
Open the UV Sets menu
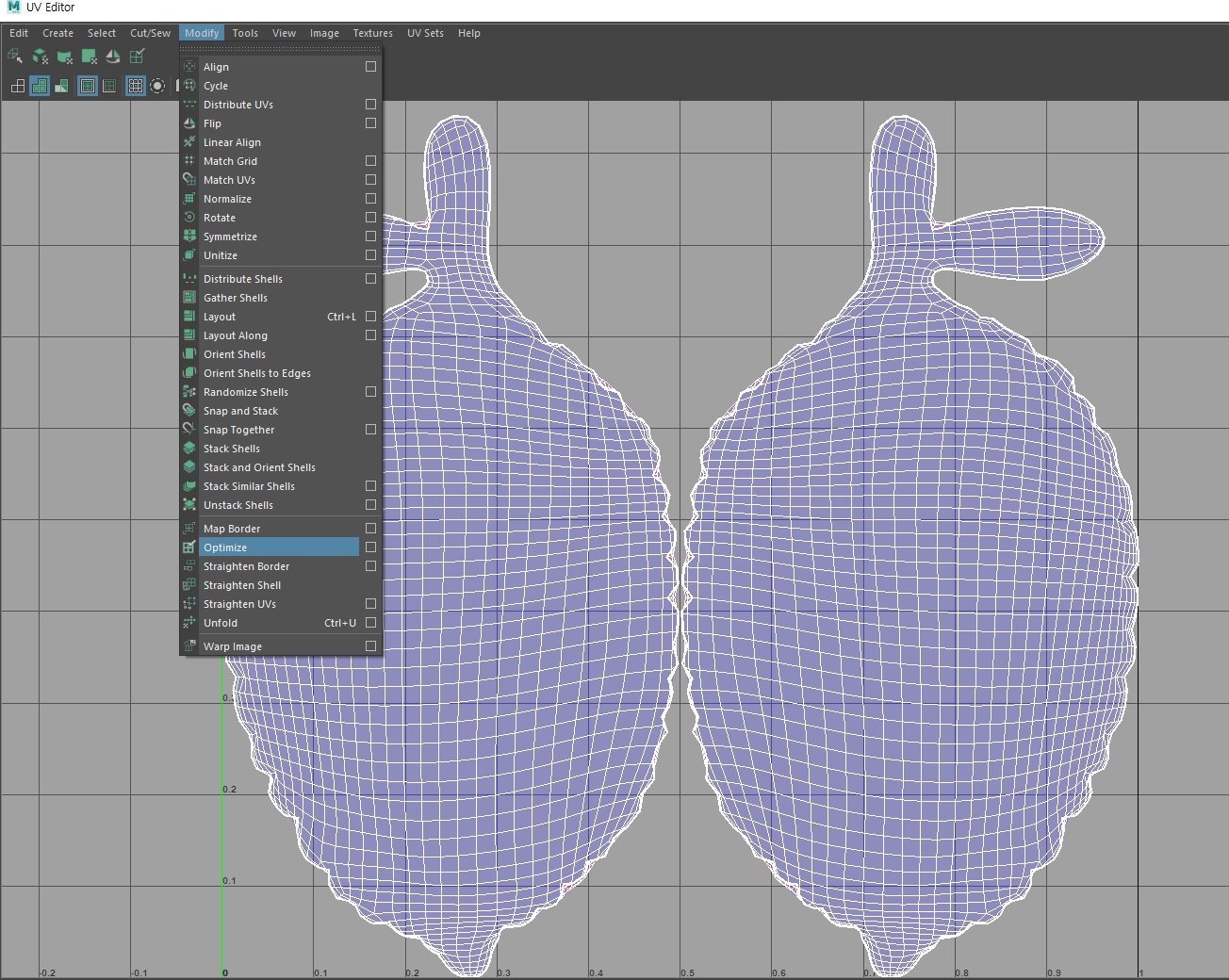pyautogui.click(x=425, y=33)
